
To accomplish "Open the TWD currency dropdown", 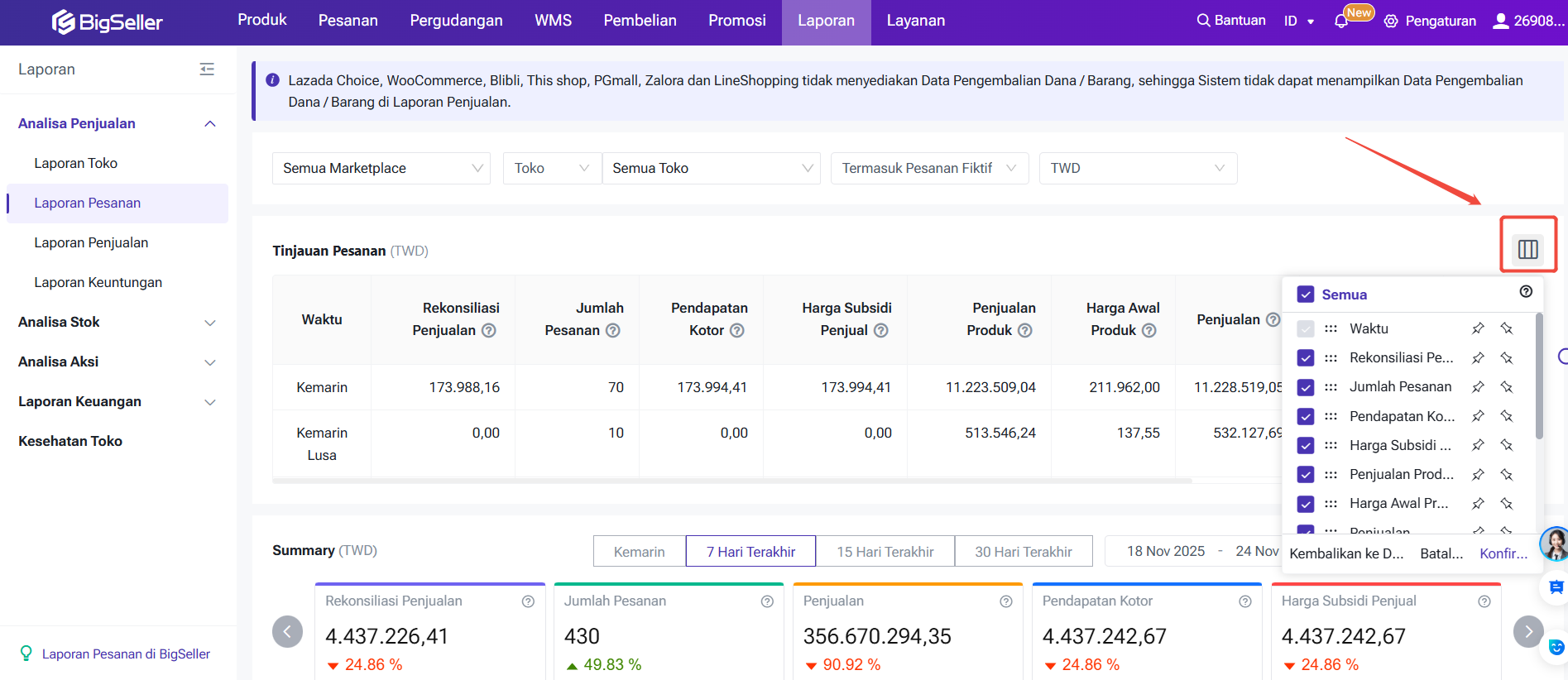I will (x=1137, y=168).
